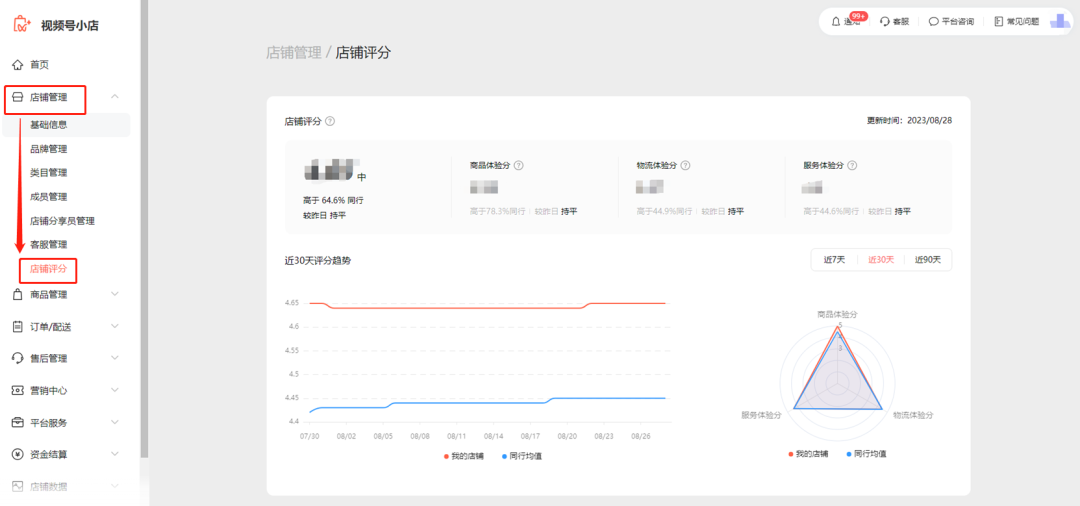Expand the 营销中心 chevron

coord(115,390)
